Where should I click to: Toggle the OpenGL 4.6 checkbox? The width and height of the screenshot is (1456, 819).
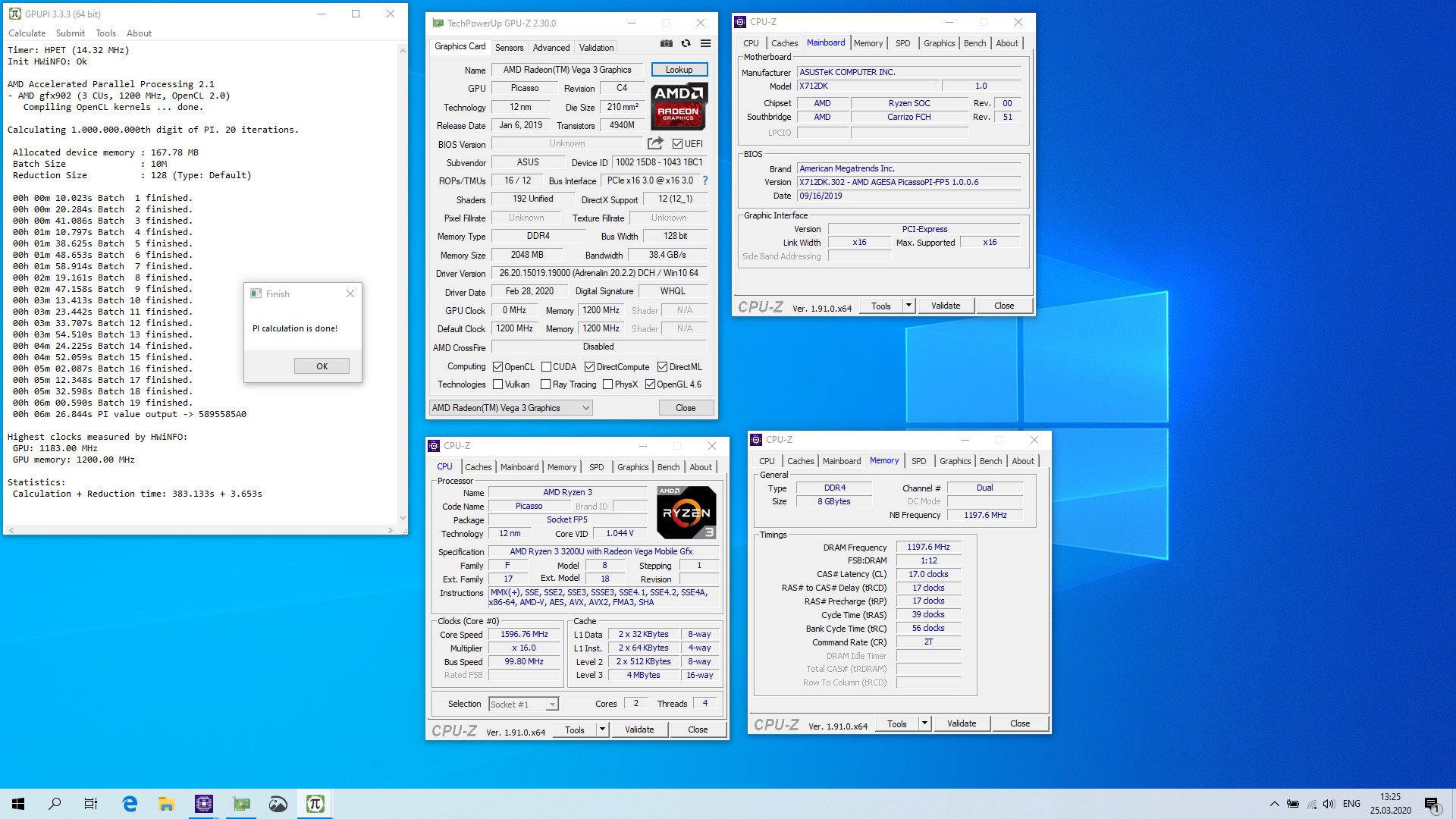coord(650,384)
